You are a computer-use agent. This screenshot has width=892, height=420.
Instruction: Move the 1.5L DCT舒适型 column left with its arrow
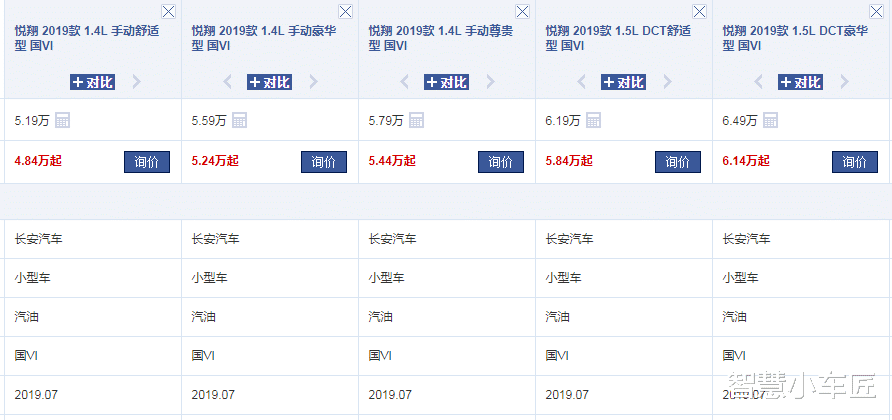click(x=581, y=82)
